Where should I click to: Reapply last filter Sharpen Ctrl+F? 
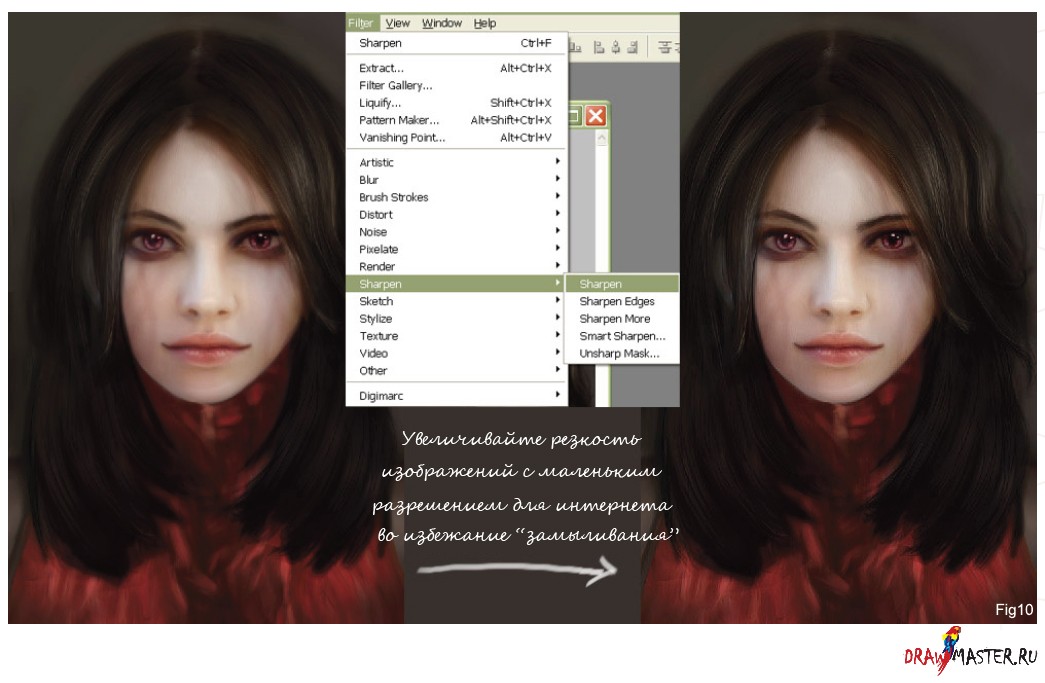click(457, 43)
